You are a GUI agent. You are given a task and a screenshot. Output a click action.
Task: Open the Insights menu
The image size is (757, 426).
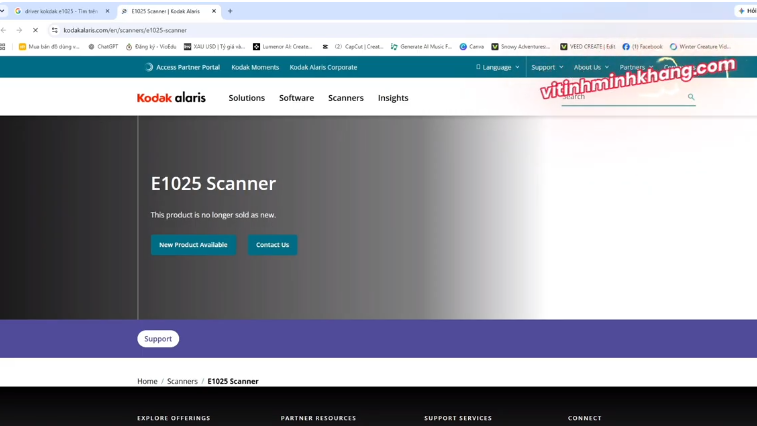(x=393, y=98)
